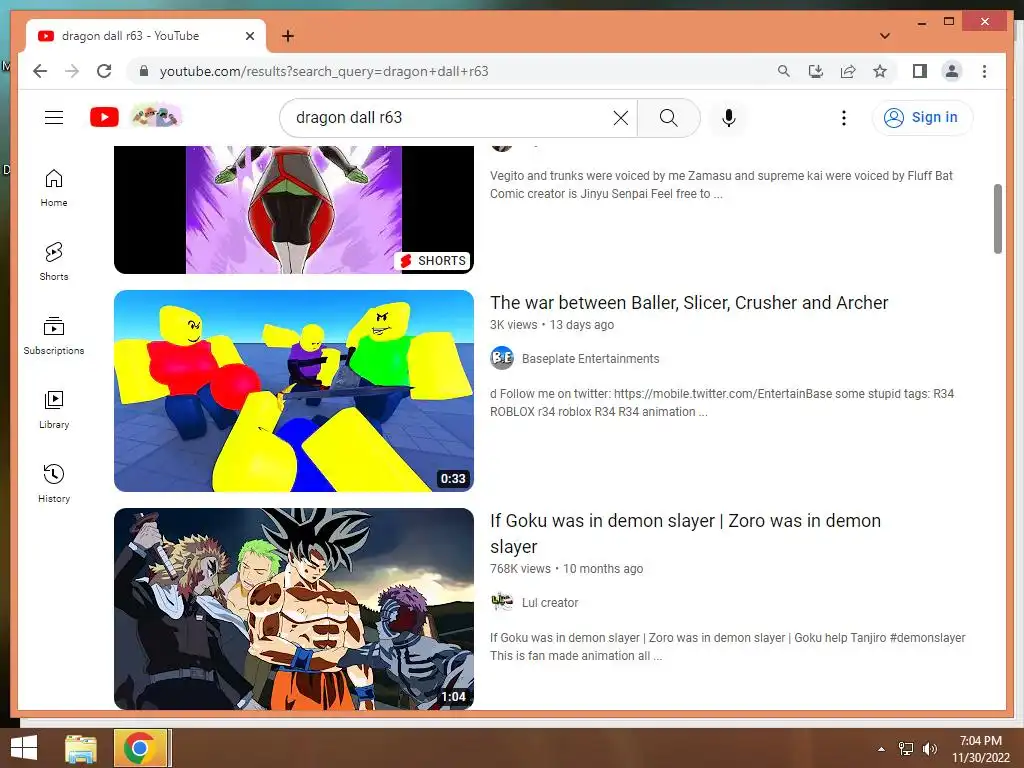The width and height of the screenshot is (1024, 768).
Task: Click Lul creator channel avatar
Action: tap(502, 602)
